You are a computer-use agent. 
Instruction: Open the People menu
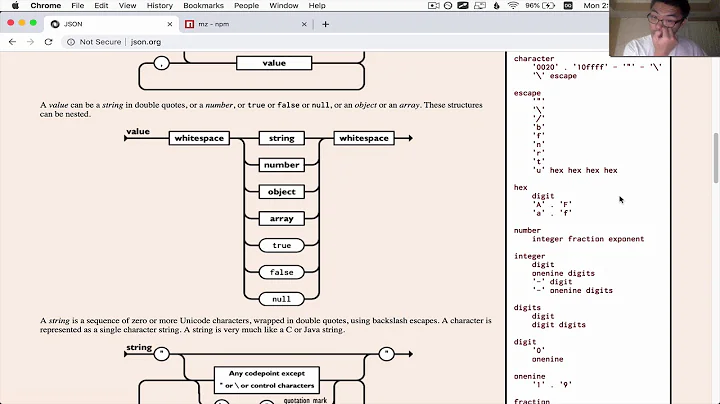coord(247,6)
